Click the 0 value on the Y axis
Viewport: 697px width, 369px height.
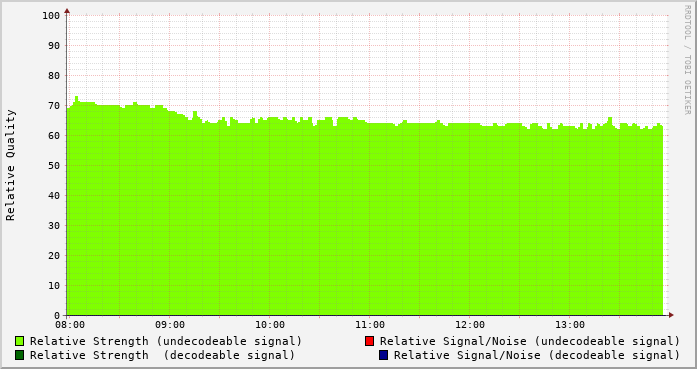click(57, 316)
